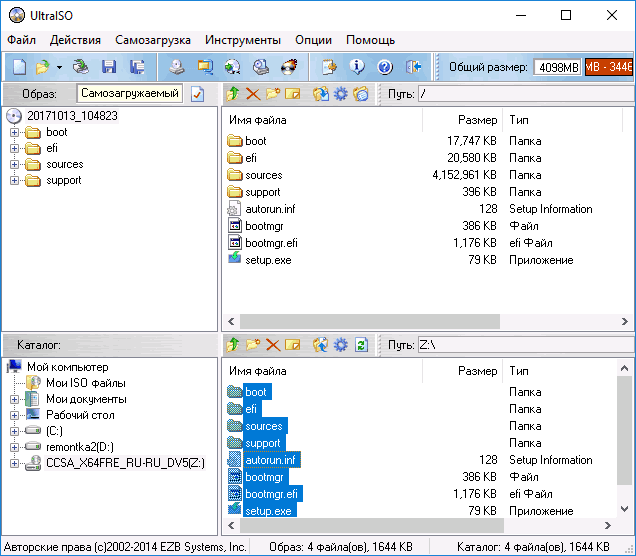
Task: Expand the Мои документы tree node
Action: [14, 399]
